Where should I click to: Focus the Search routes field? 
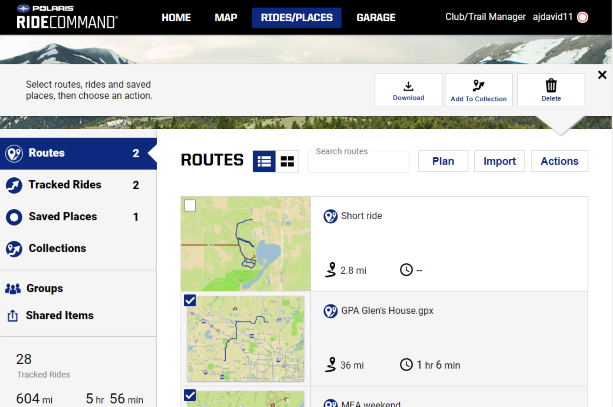point(358,161)
